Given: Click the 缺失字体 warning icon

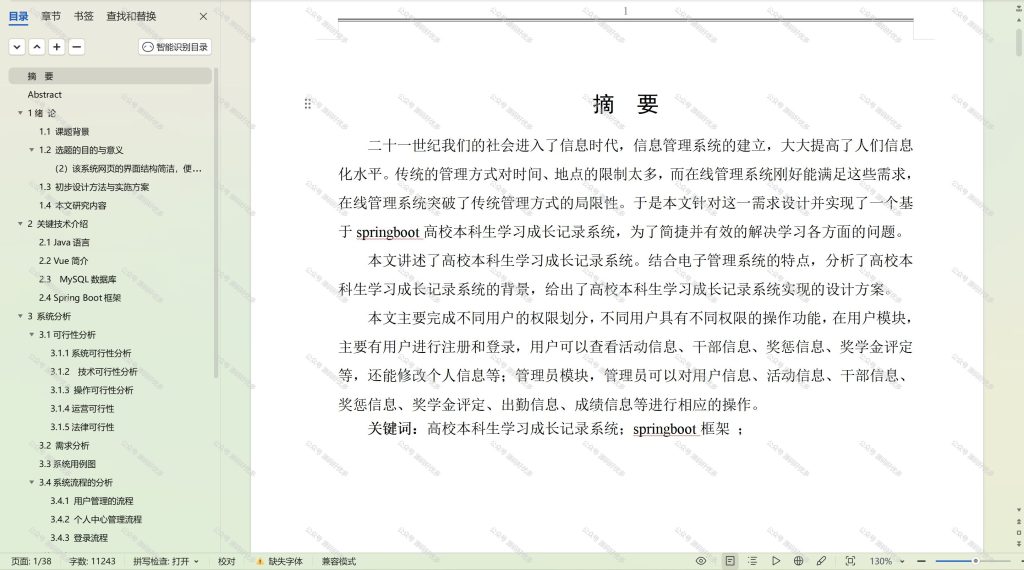Looking at the screenshot, I should pos(260,562).
